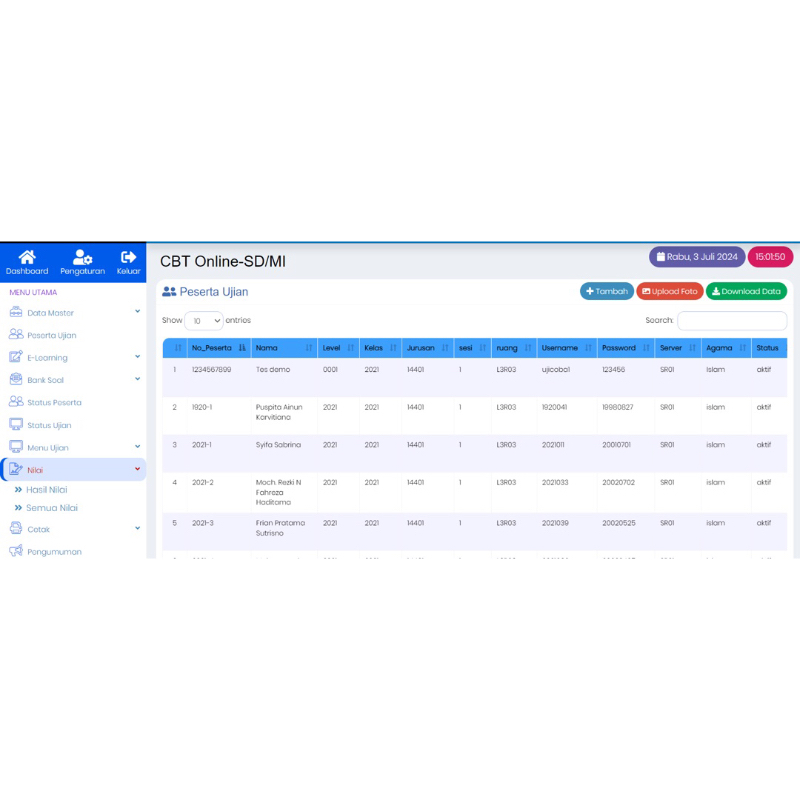The width and height of the screenshot is (800, 800).
Task: Open the entries count dropdown
Action: point(204,320)
